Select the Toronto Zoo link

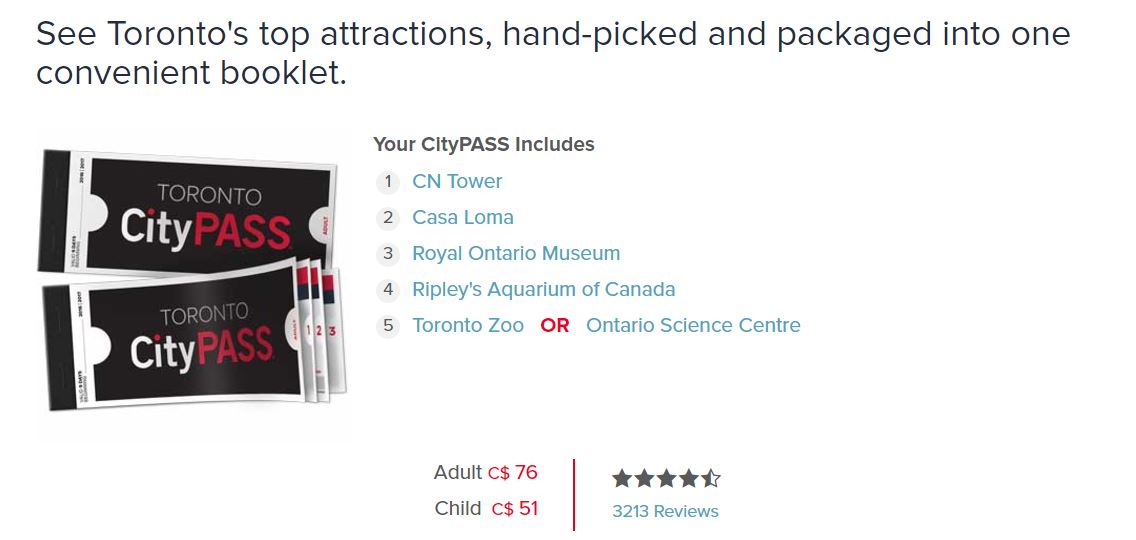pos(468,325)
